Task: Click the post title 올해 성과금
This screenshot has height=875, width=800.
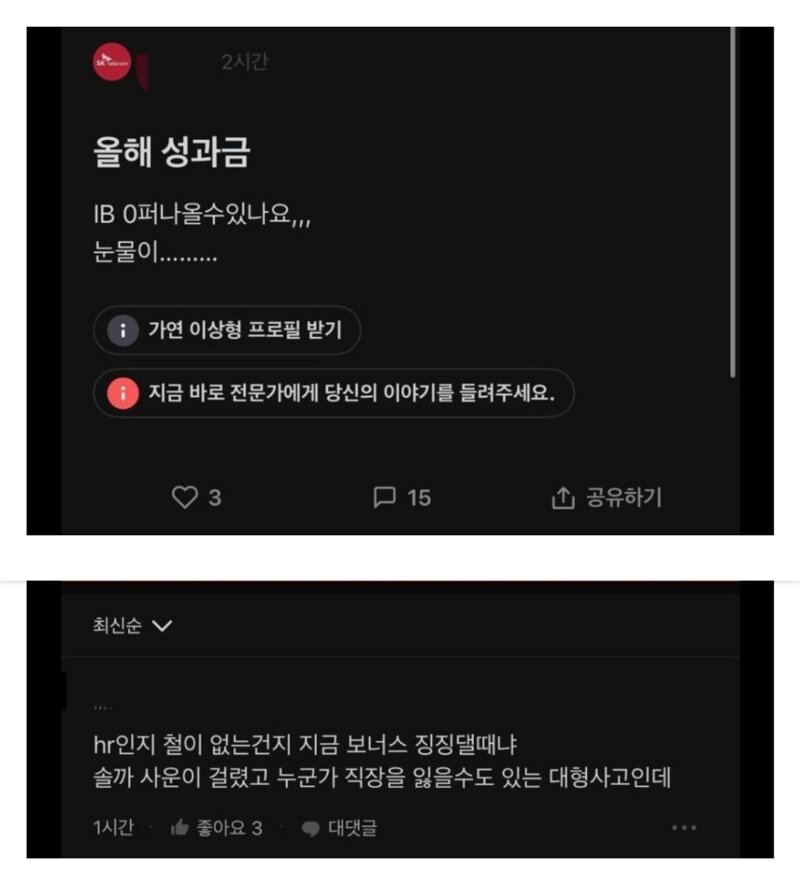Action: [172, 152]
